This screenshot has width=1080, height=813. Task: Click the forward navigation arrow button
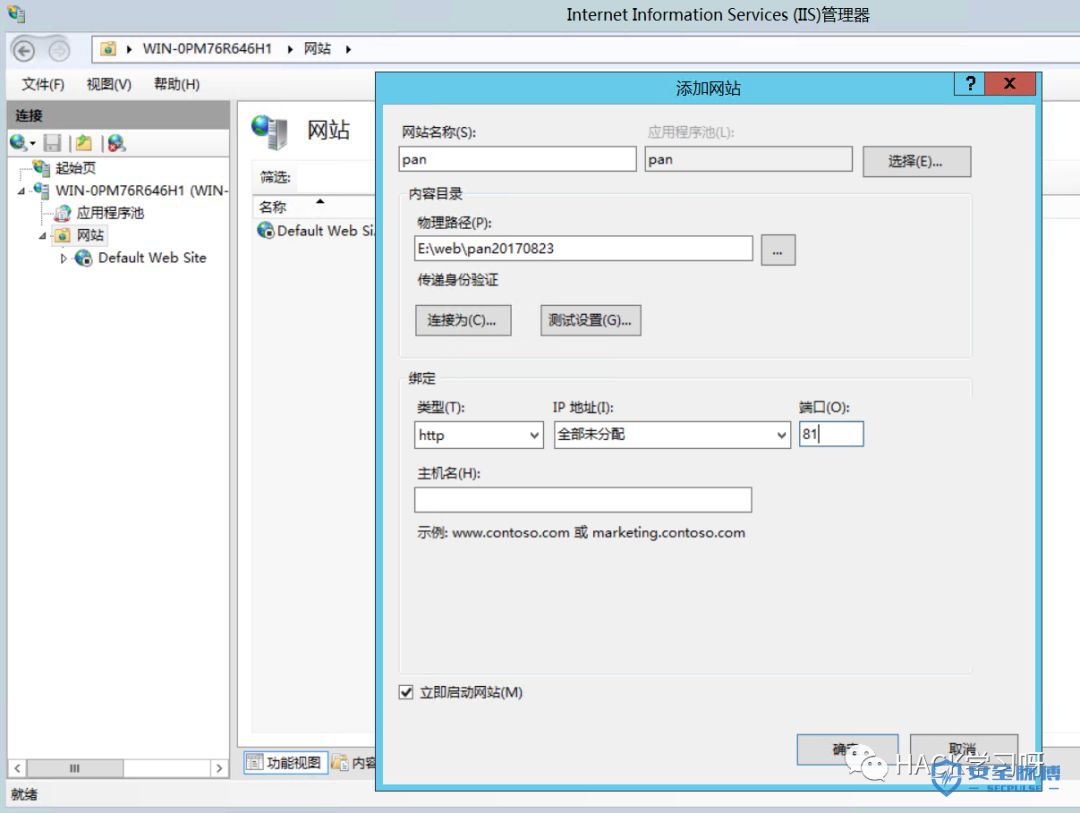[59, 50]
